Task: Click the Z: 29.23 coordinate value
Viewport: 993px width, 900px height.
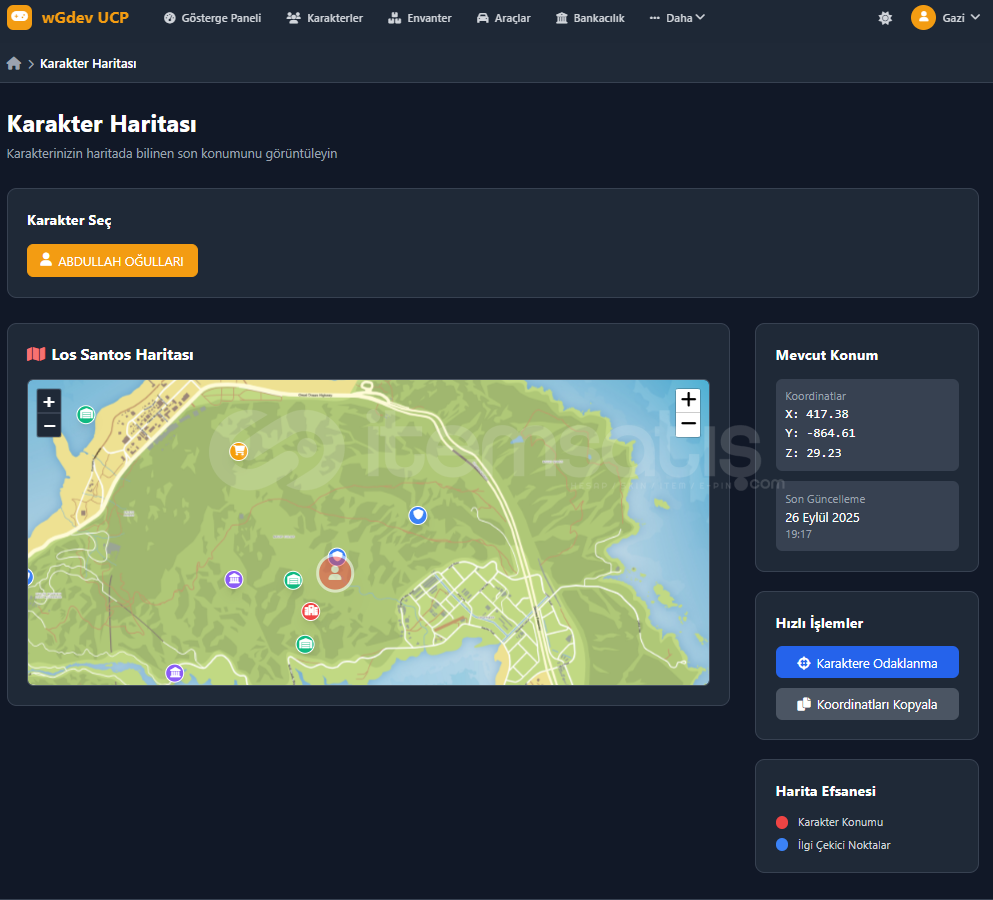Action: point(813,453)
